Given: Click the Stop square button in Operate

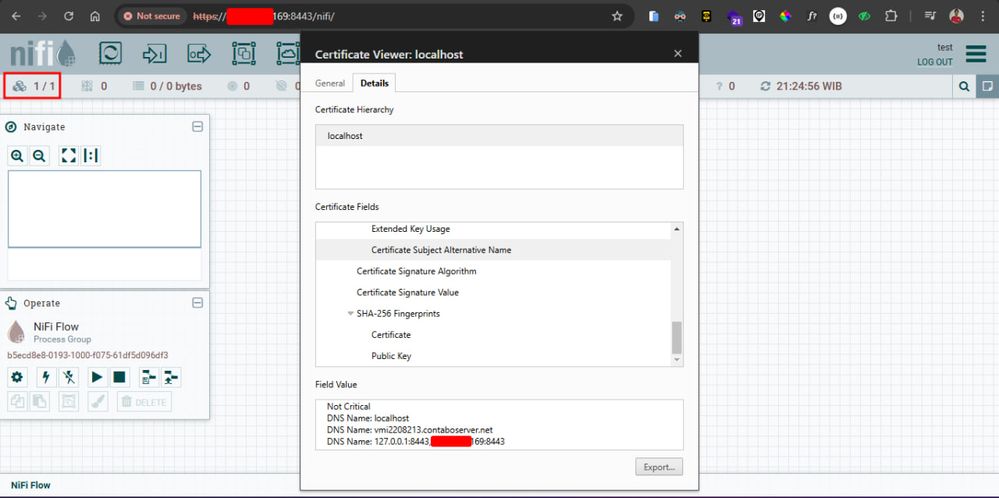Looking at the screenshot, I should point(119,377).
